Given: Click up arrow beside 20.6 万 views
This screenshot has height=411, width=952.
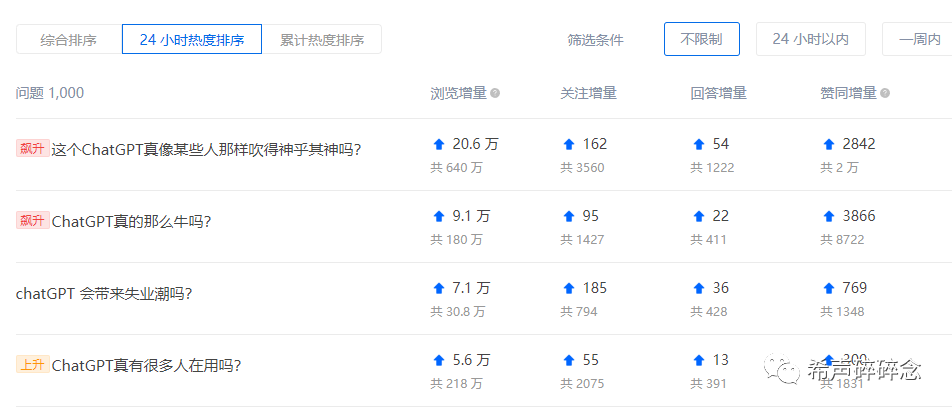Looking at the screenshot, I should click(x=439, y=144).
